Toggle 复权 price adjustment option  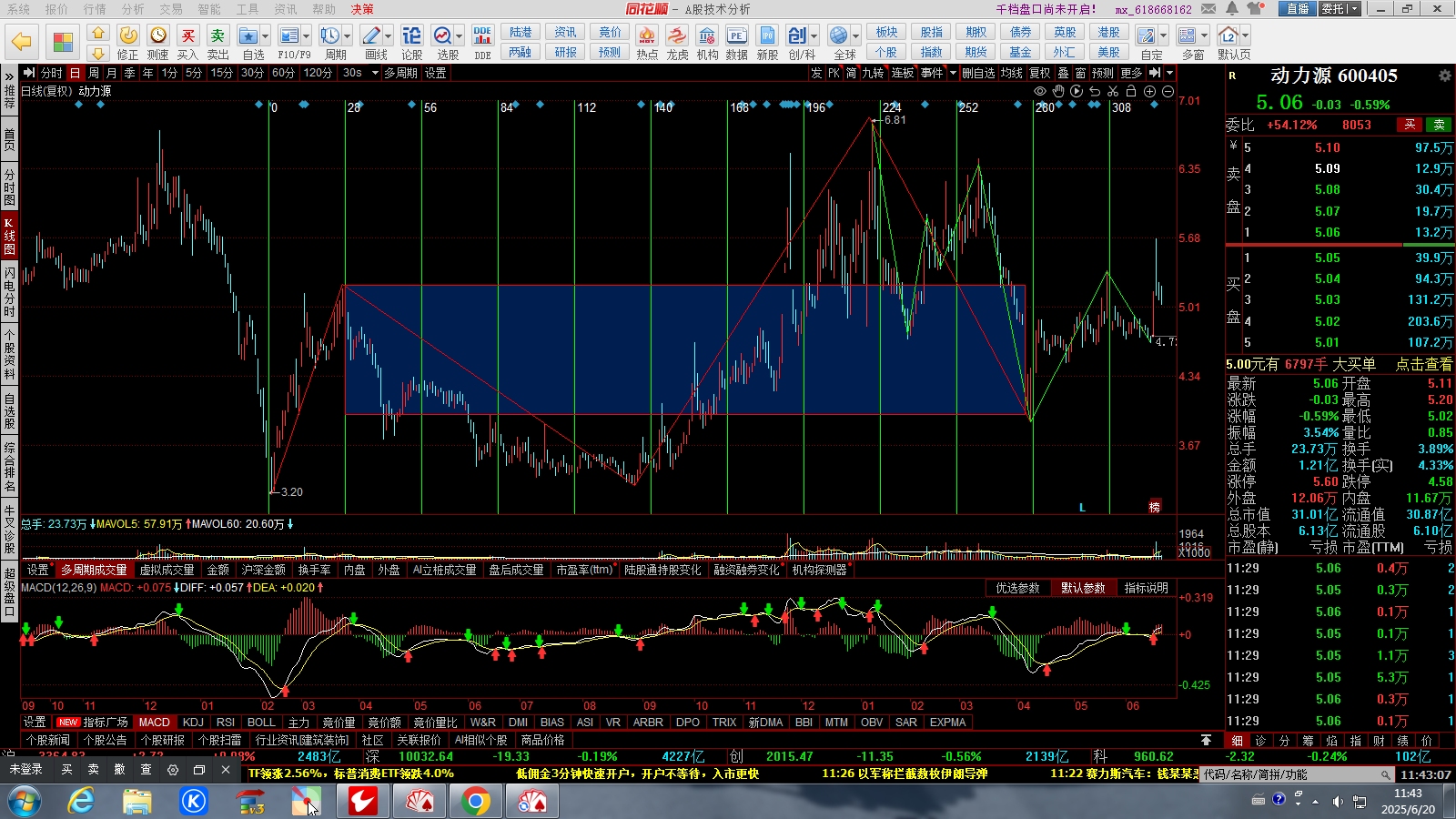pos(1040,73)
